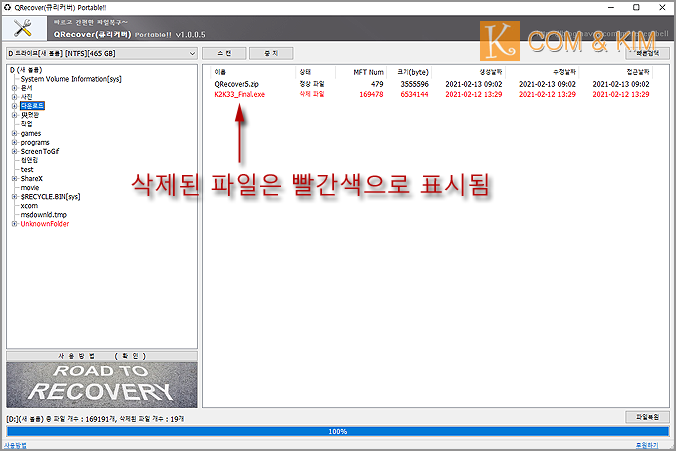Select the test folder
Viewport: 676px width, 451px height.
click(x=27, y=169)
